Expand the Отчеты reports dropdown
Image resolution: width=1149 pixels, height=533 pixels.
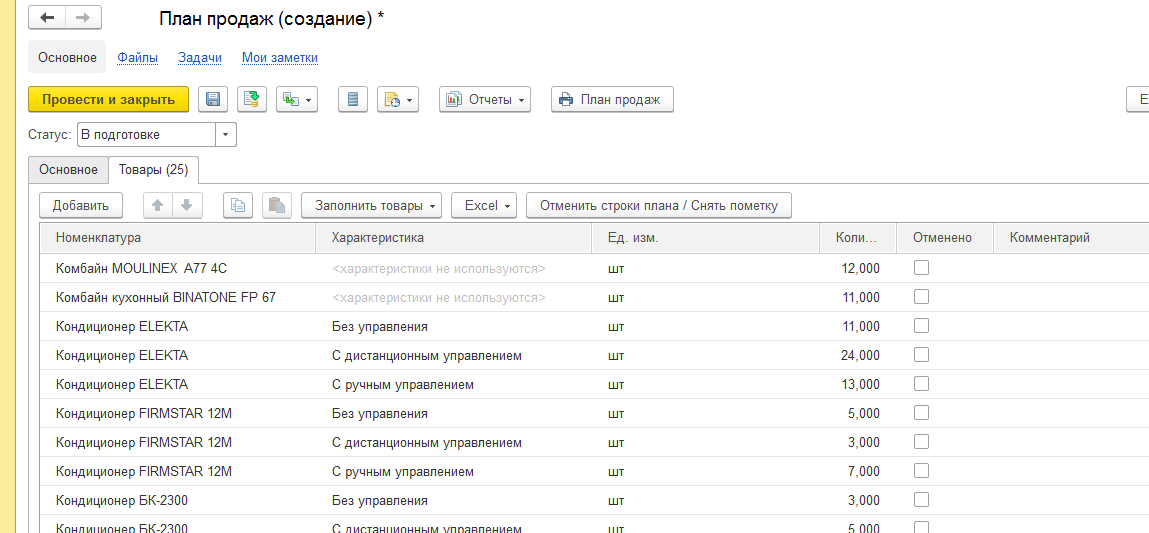(x=484, y=99)
